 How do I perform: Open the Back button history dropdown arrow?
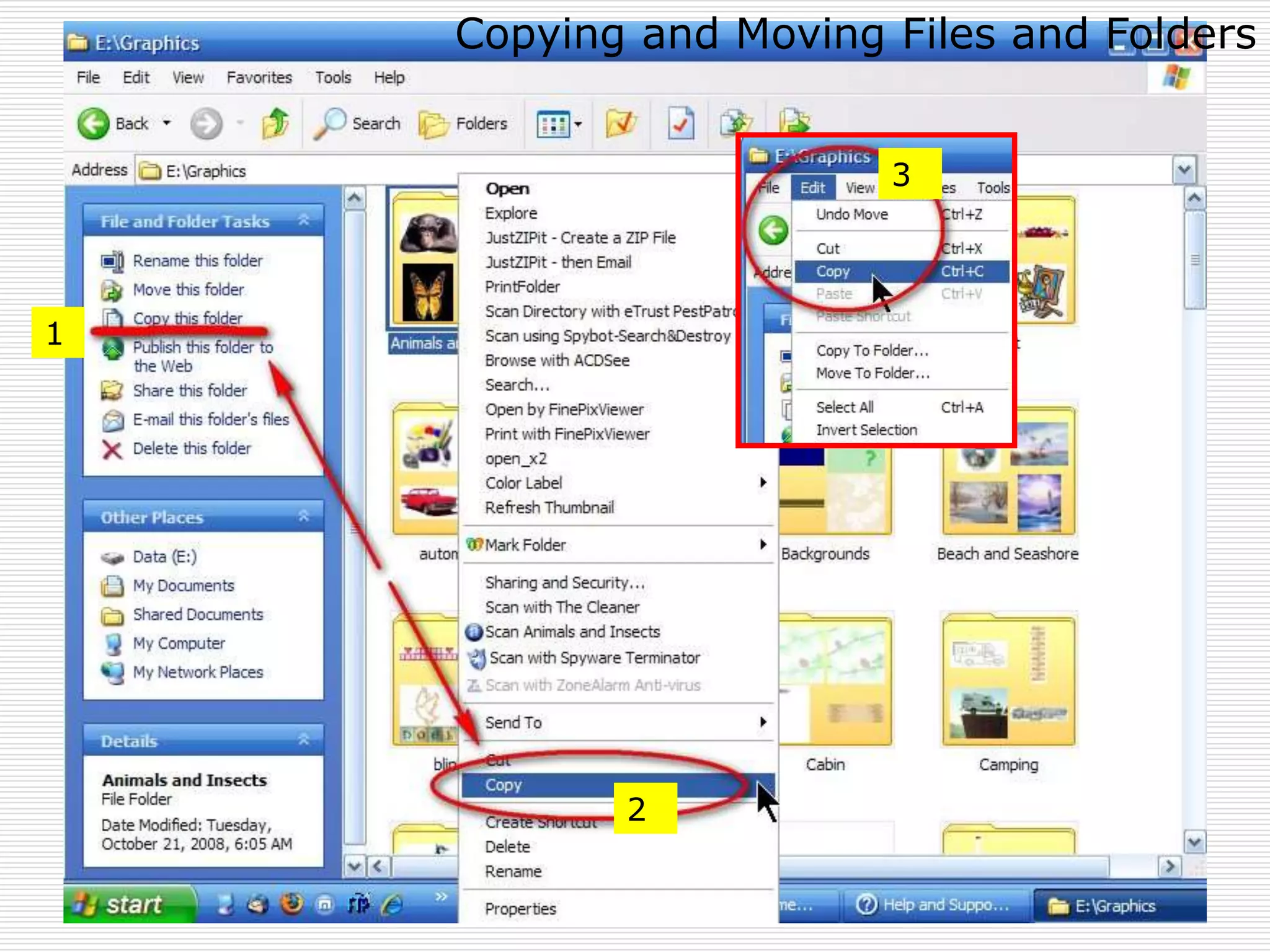[x=167, y=123]
